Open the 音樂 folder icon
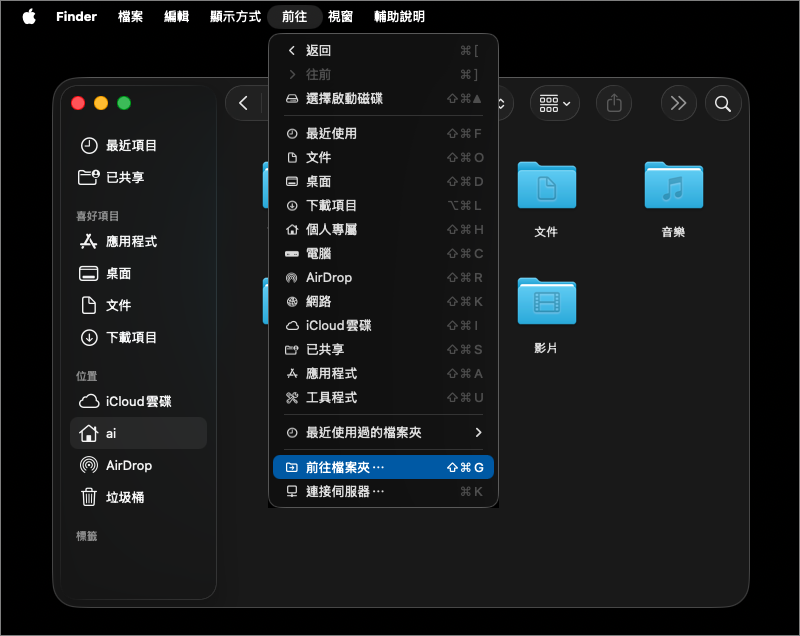 point(673,186)
